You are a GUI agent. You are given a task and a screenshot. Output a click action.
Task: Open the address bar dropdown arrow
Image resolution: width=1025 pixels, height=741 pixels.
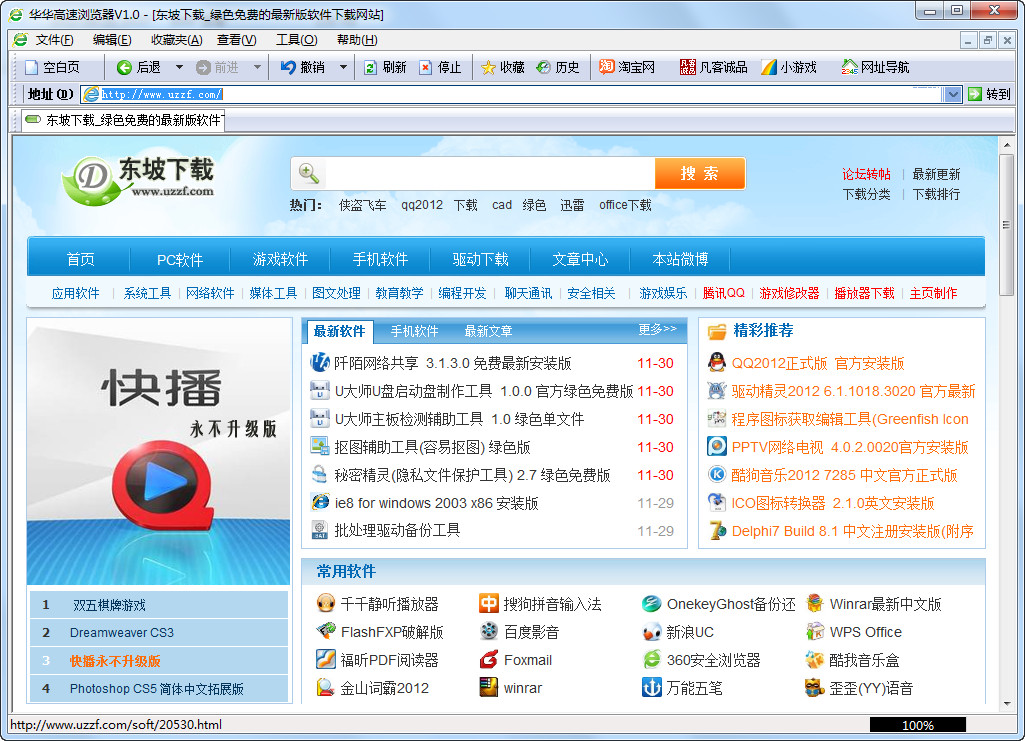tap(952, 95)
